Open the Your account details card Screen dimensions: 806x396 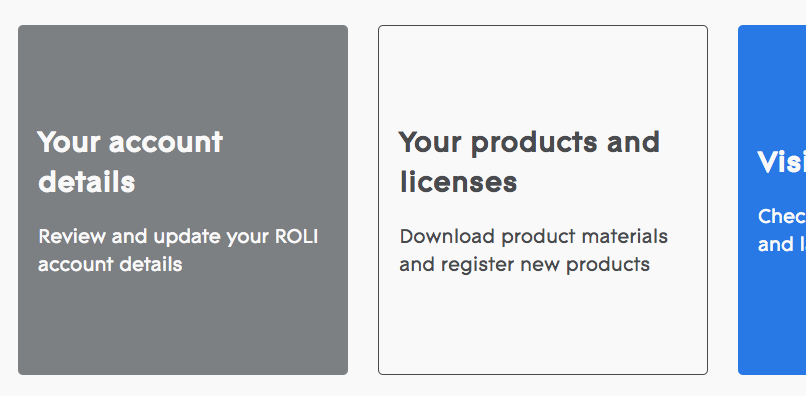click(x=183, y=200)
